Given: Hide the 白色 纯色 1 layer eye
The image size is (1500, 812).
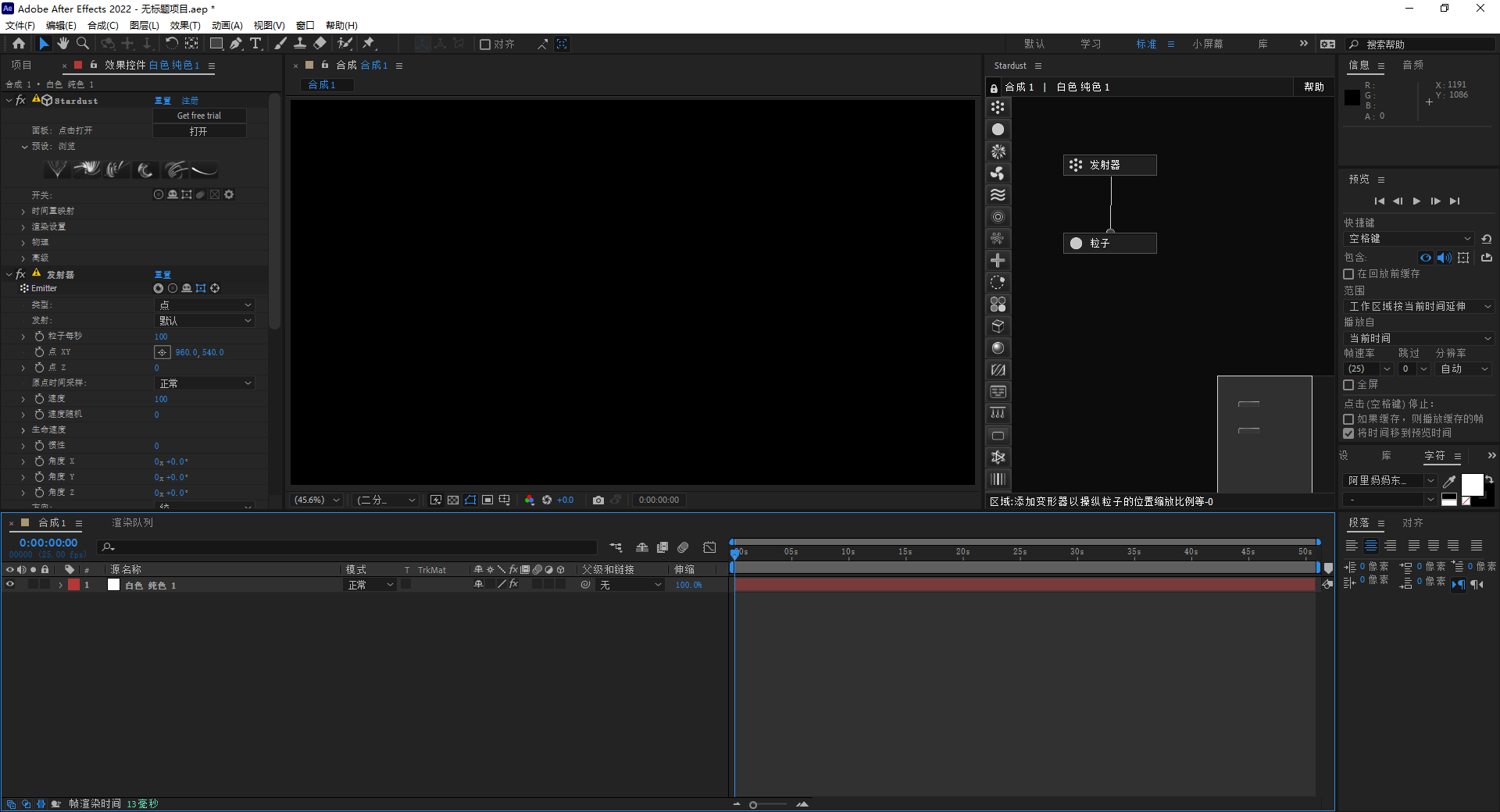Looking at the screenshot, I should click(10, 585).
